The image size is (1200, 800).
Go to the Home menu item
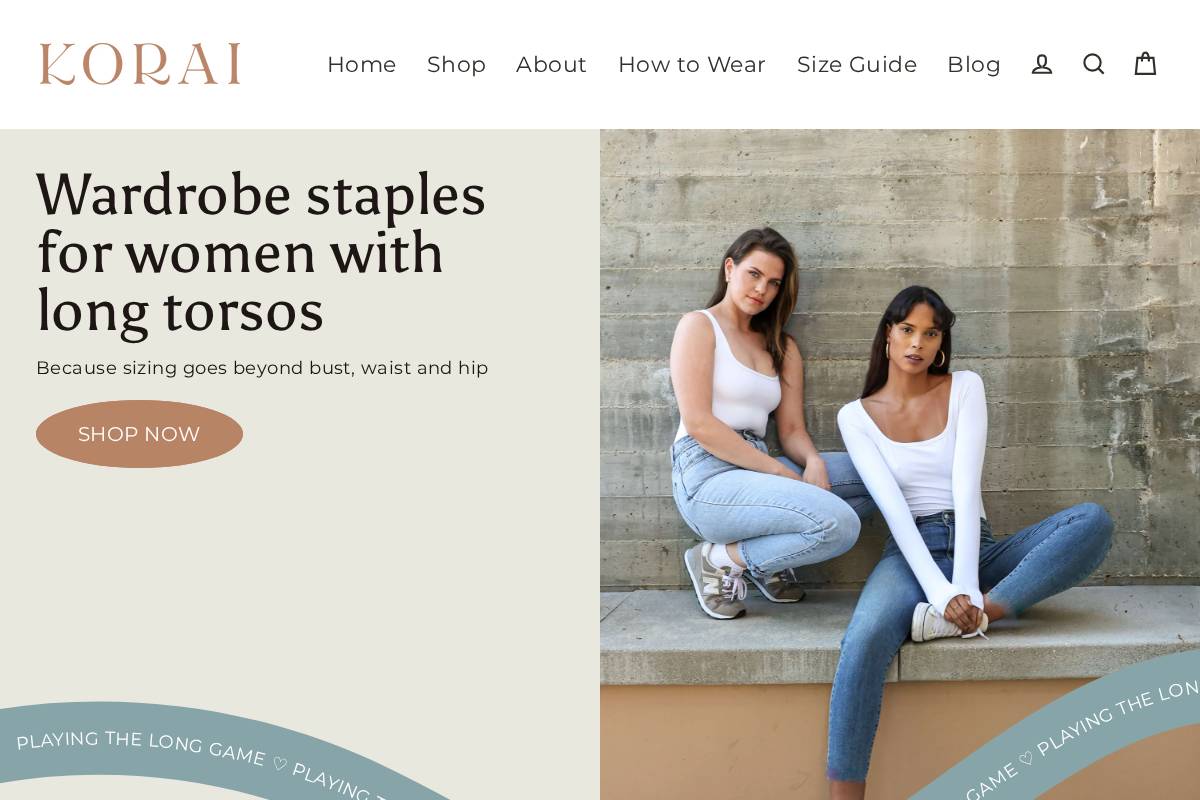(362, 64)
